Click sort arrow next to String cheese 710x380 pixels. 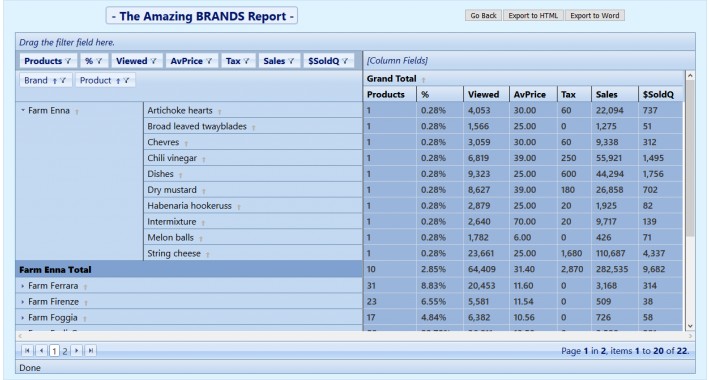click(207, 255)
